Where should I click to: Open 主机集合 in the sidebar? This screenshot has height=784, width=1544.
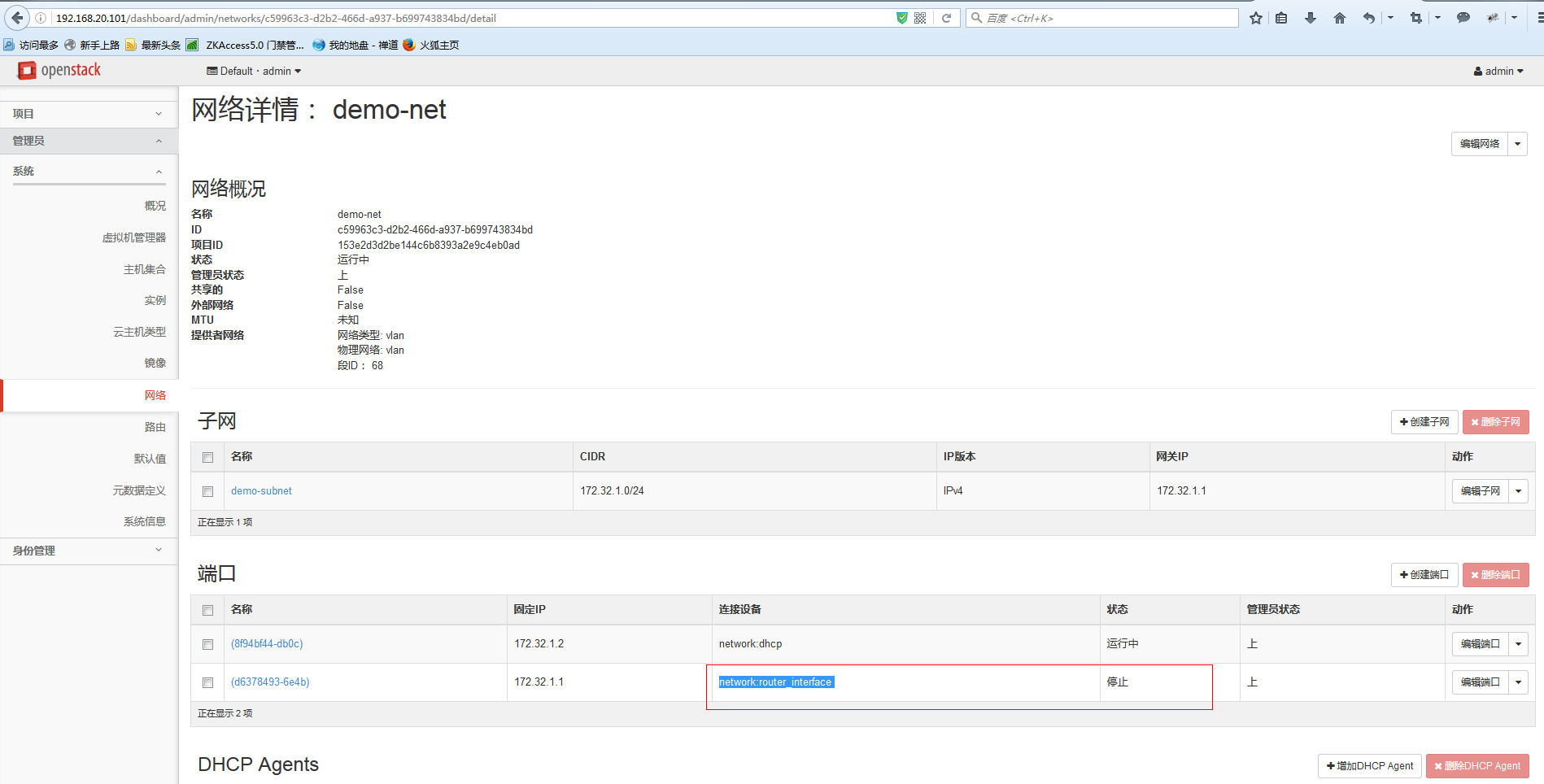[145, 269]
